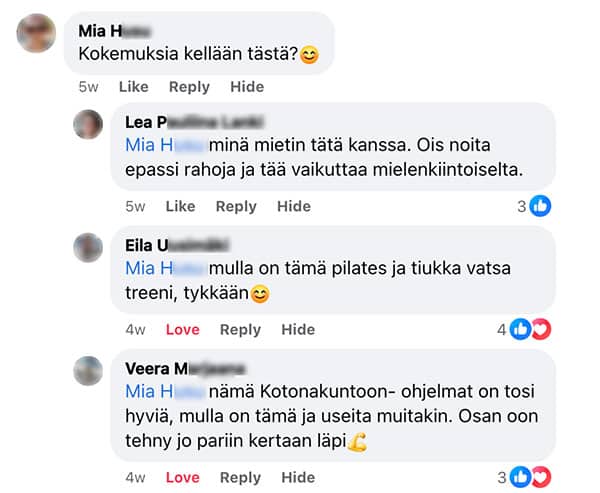Reply to Mia's top-level comment
600x493 pixels.
click(189, 87)
